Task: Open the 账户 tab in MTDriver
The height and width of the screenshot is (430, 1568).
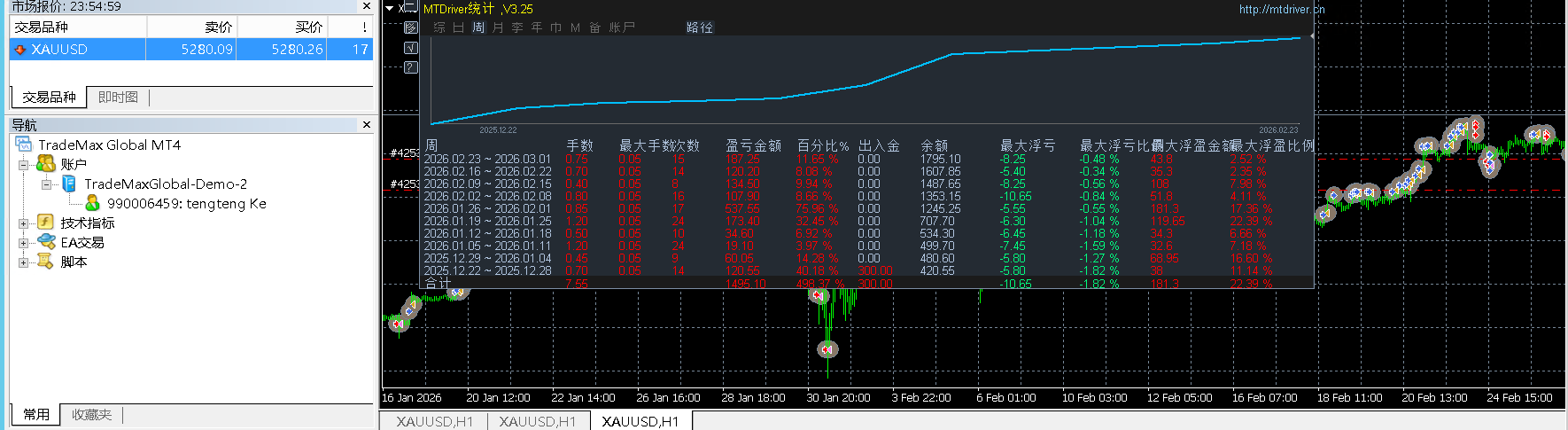Action: 622,27
